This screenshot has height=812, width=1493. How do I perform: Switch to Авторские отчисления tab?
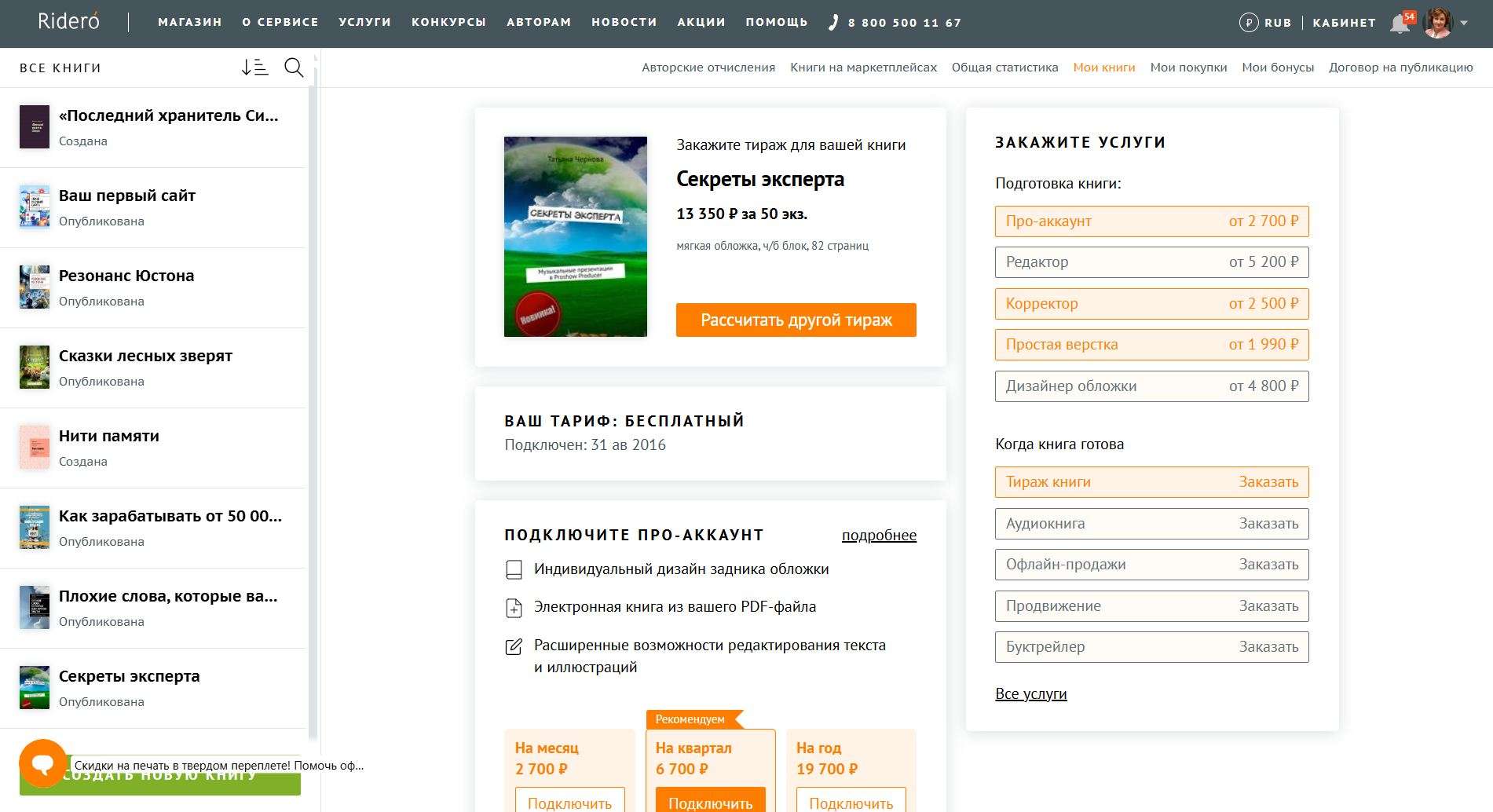[x=708, y=68]
